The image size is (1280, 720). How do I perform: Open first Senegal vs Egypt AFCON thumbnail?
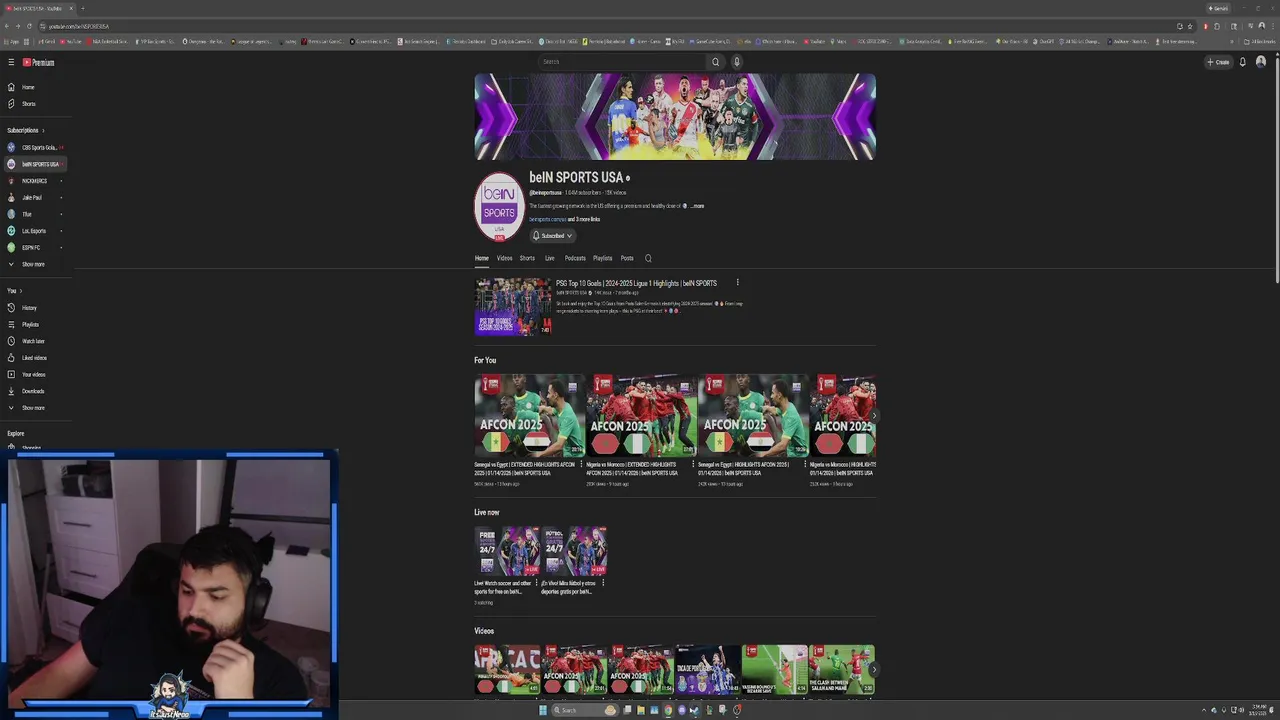pyautogui.click(x=529, y=416)
